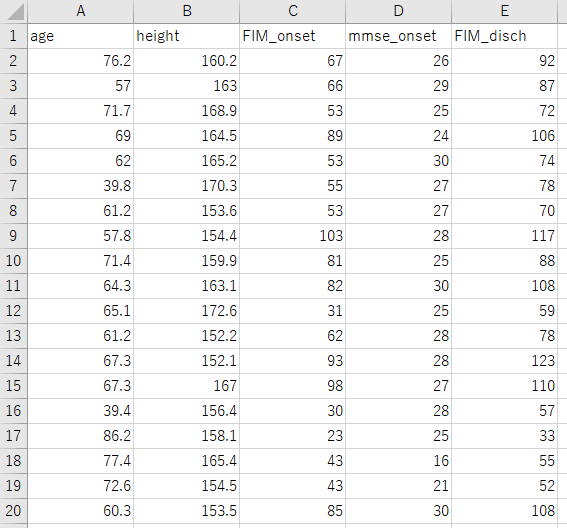Select column A header
Viewport: 567px width, 528px height.
80,11
